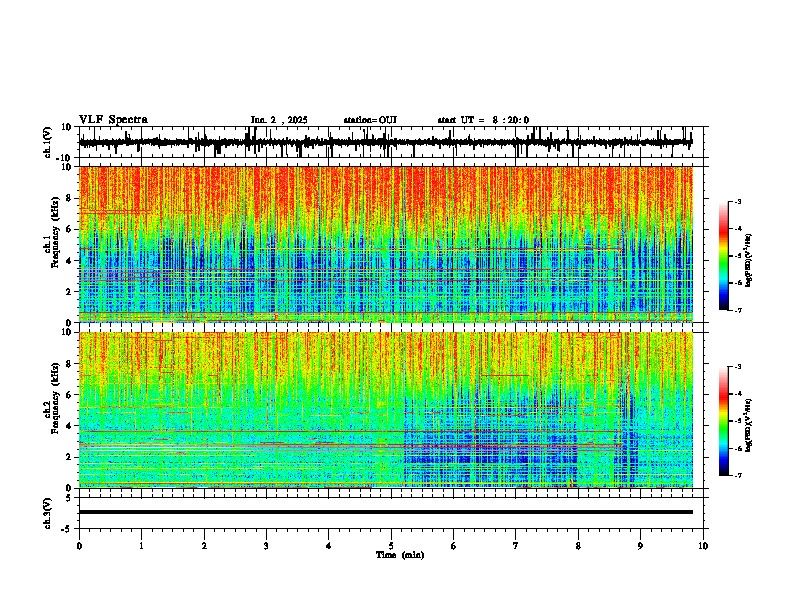This screenshot has height=612, width=792.
Task: Click the "ch.3(V)" axis label
Action: click(x=48, y=514)
